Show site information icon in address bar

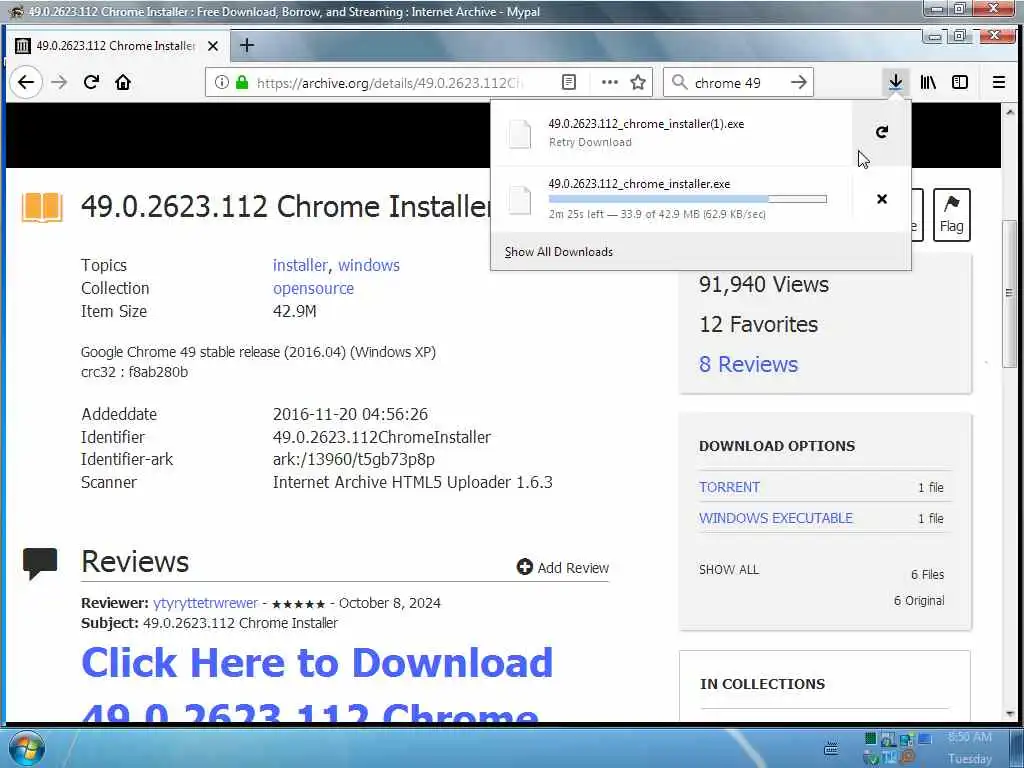221,82
